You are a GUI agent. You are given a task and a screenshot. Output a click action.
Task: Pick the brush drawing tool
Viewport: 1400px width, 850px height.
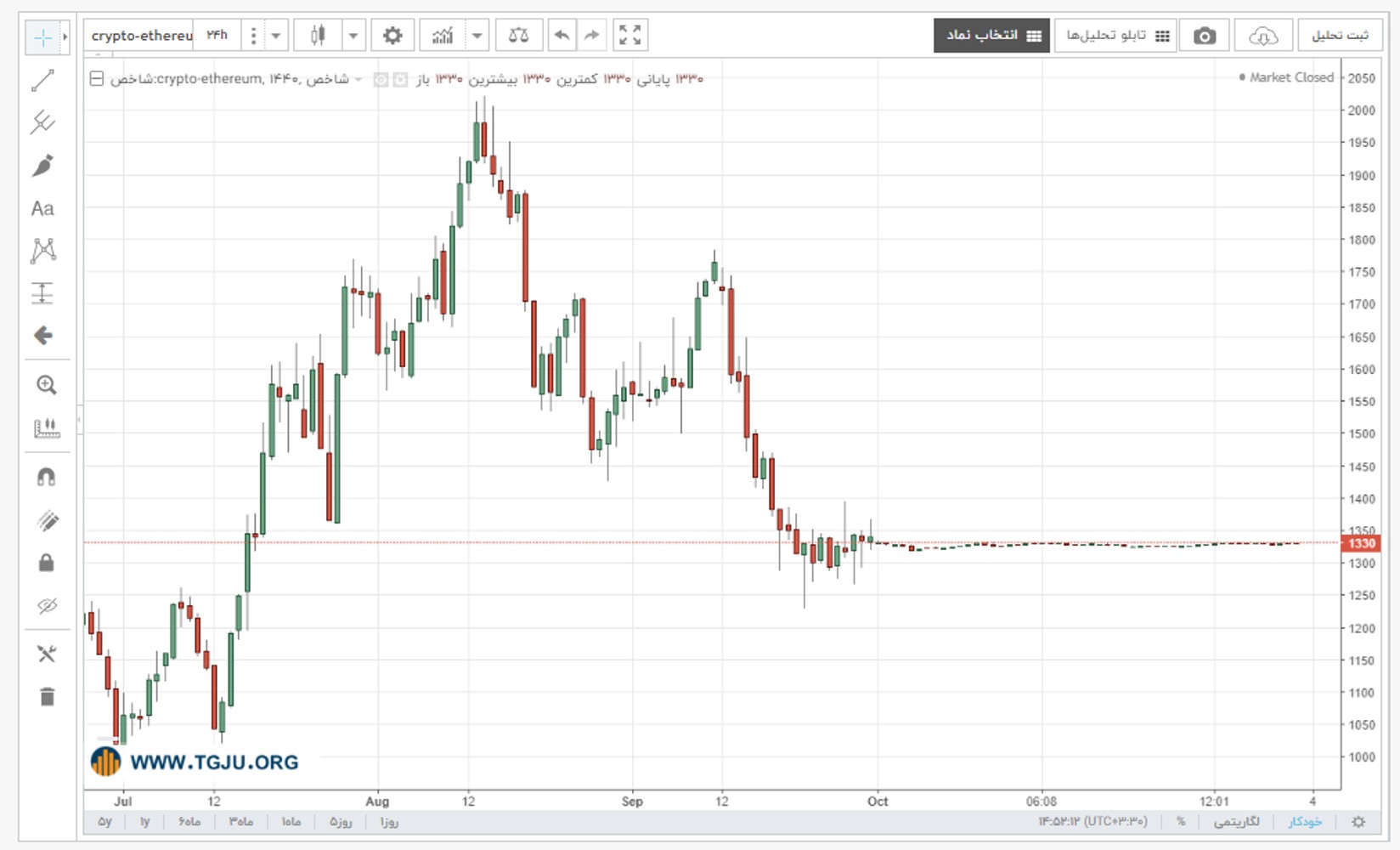(x=42, y=165)
